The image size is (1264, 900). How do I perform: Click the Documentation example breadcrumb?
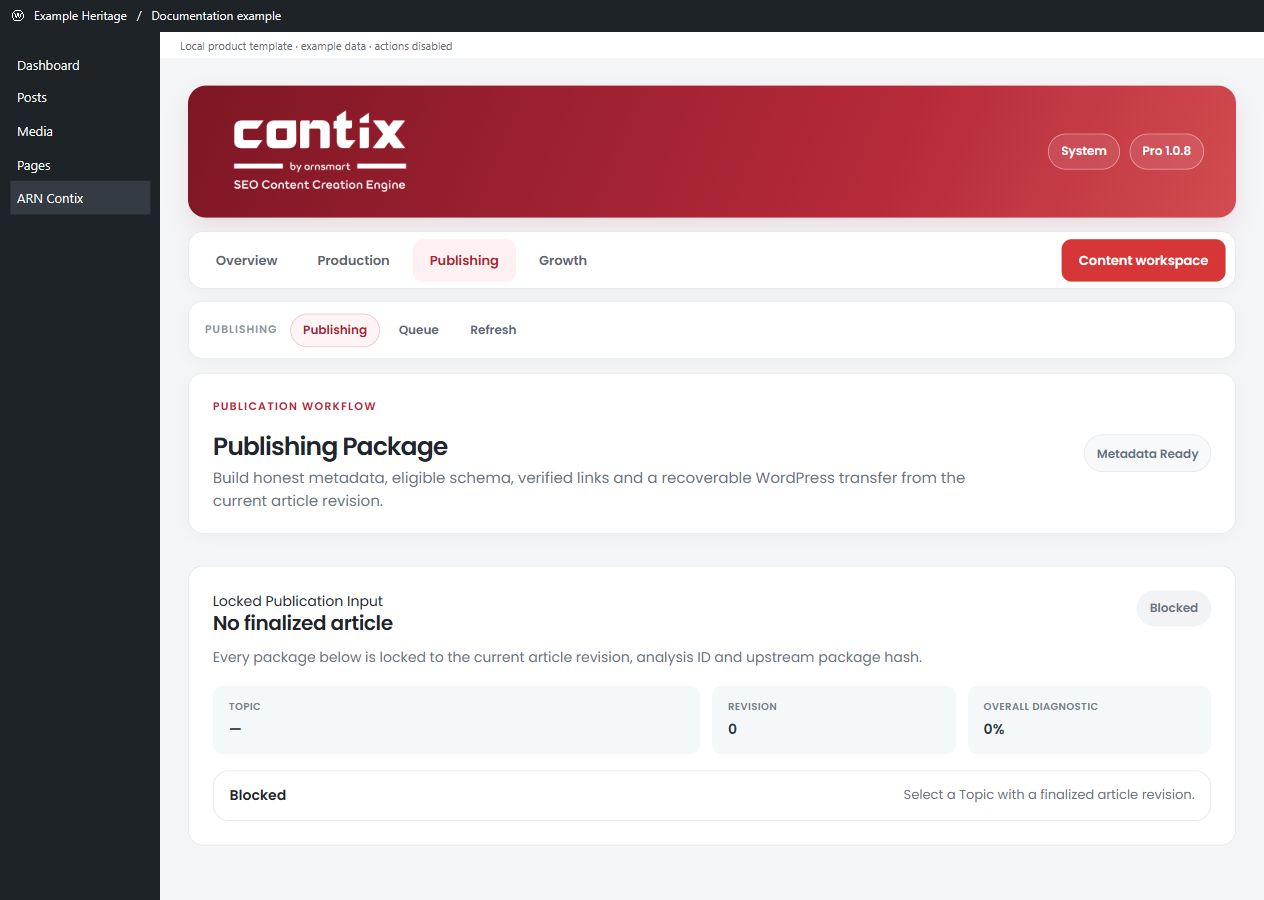216,16
